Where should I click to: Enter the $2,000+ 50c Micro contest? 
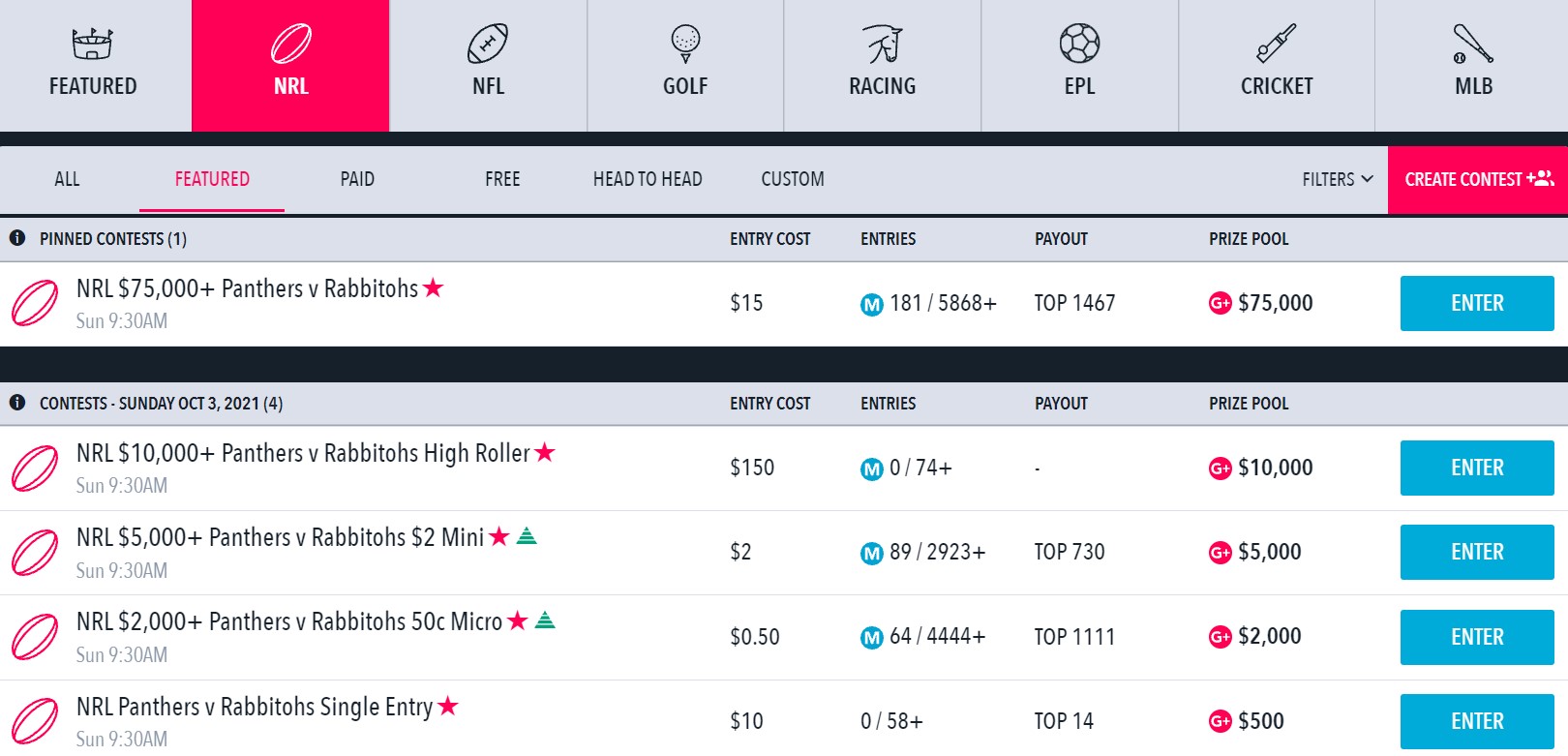click(1477, 637)
